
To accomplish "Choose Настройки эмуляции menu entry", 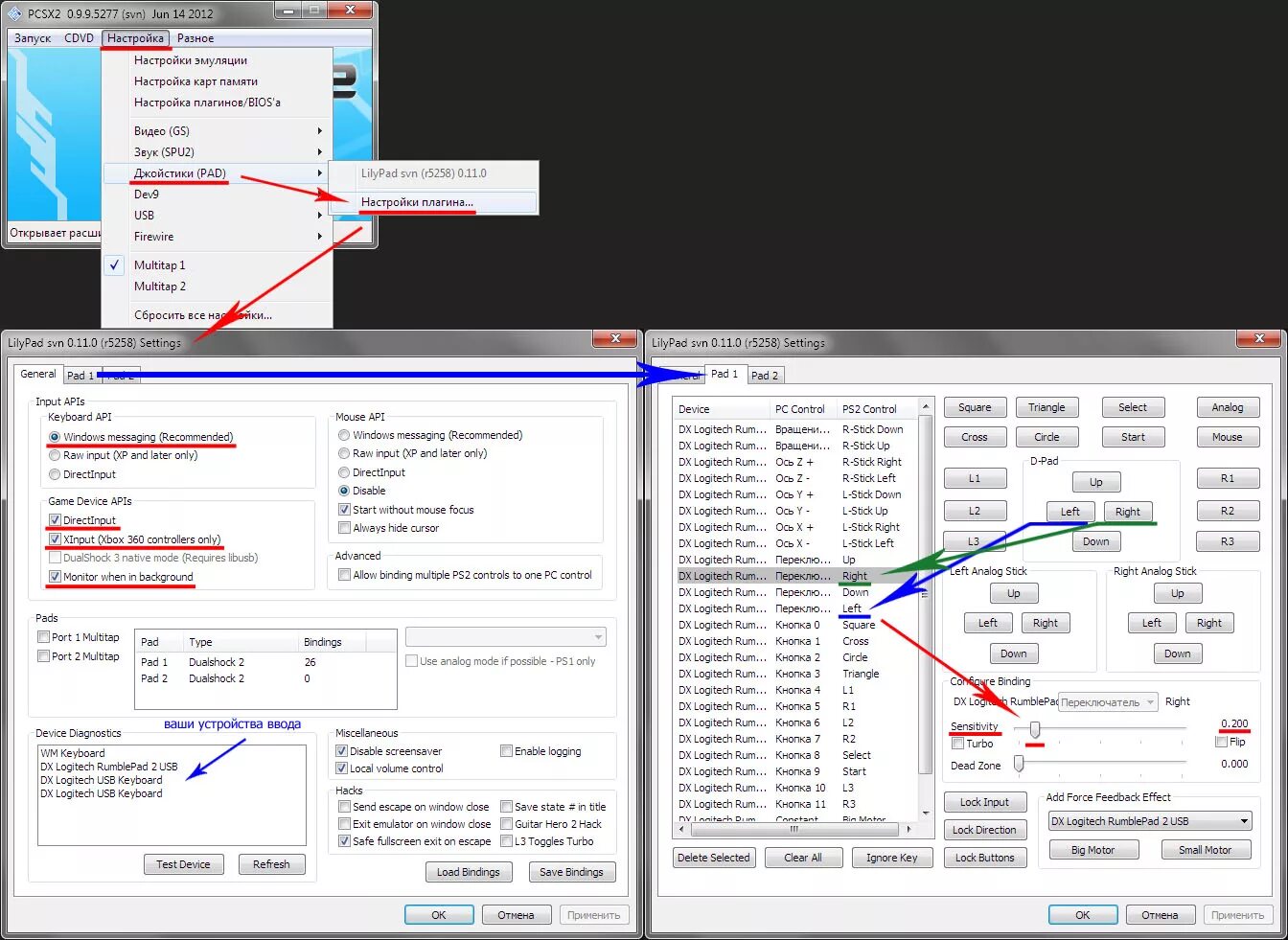I will click(191, 60).
